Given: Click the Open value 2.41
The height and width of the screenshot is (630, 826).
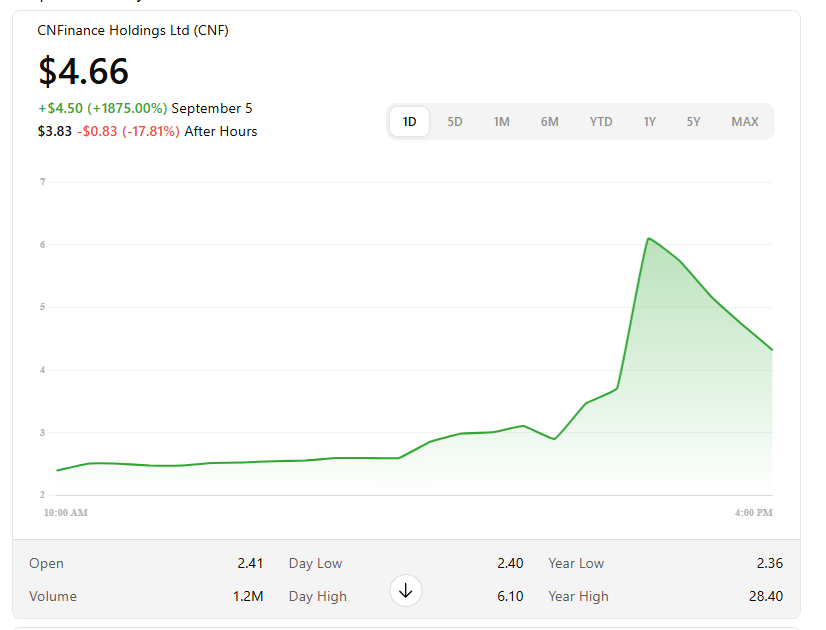Looking at the screenshot, I should [250, 563].
